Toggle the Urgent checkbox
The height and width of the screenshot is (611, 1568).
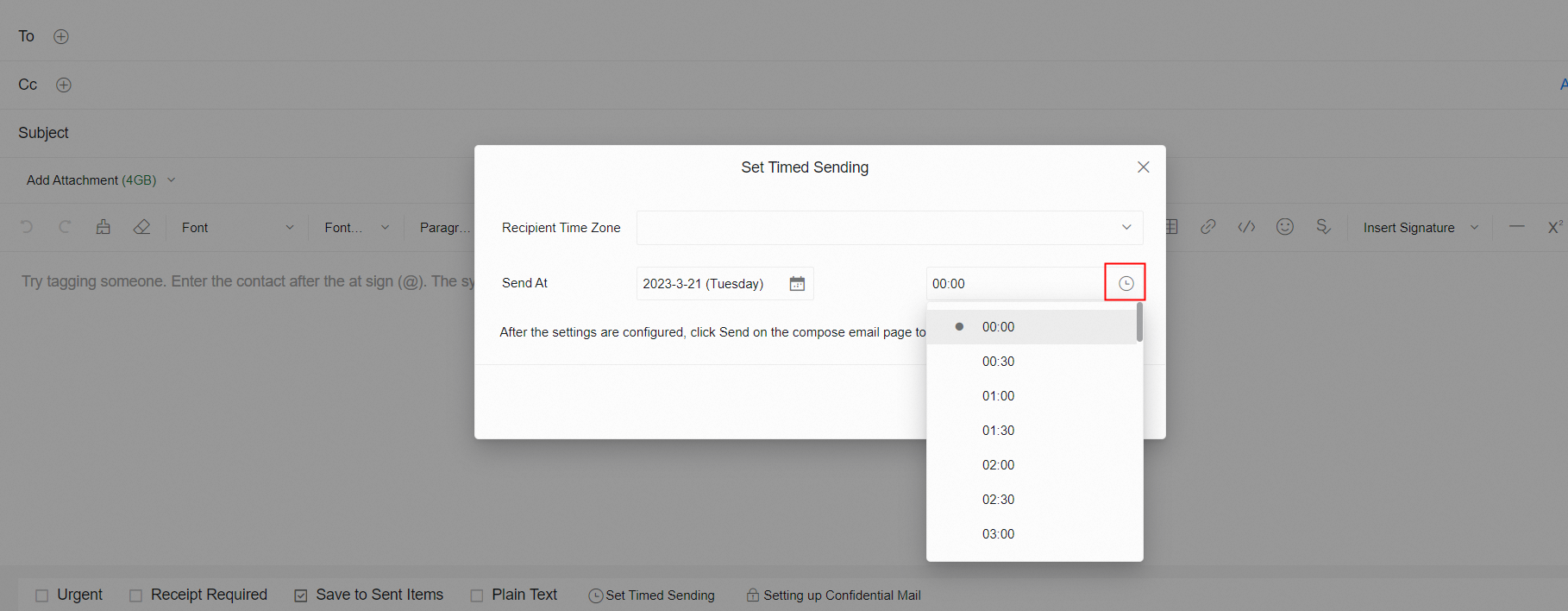click(x=41, y=595)
